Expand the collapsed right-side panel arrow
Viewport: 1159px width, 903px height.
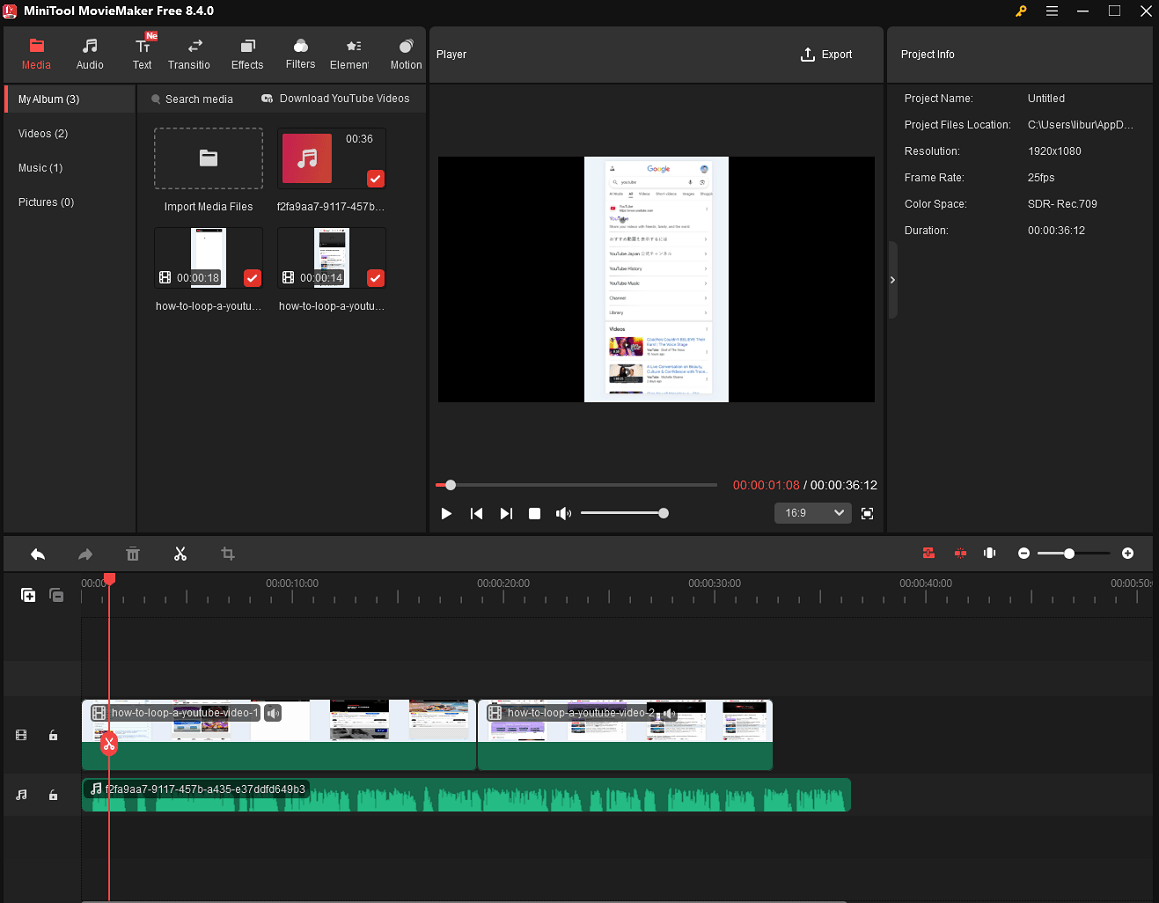coord(892,280)
